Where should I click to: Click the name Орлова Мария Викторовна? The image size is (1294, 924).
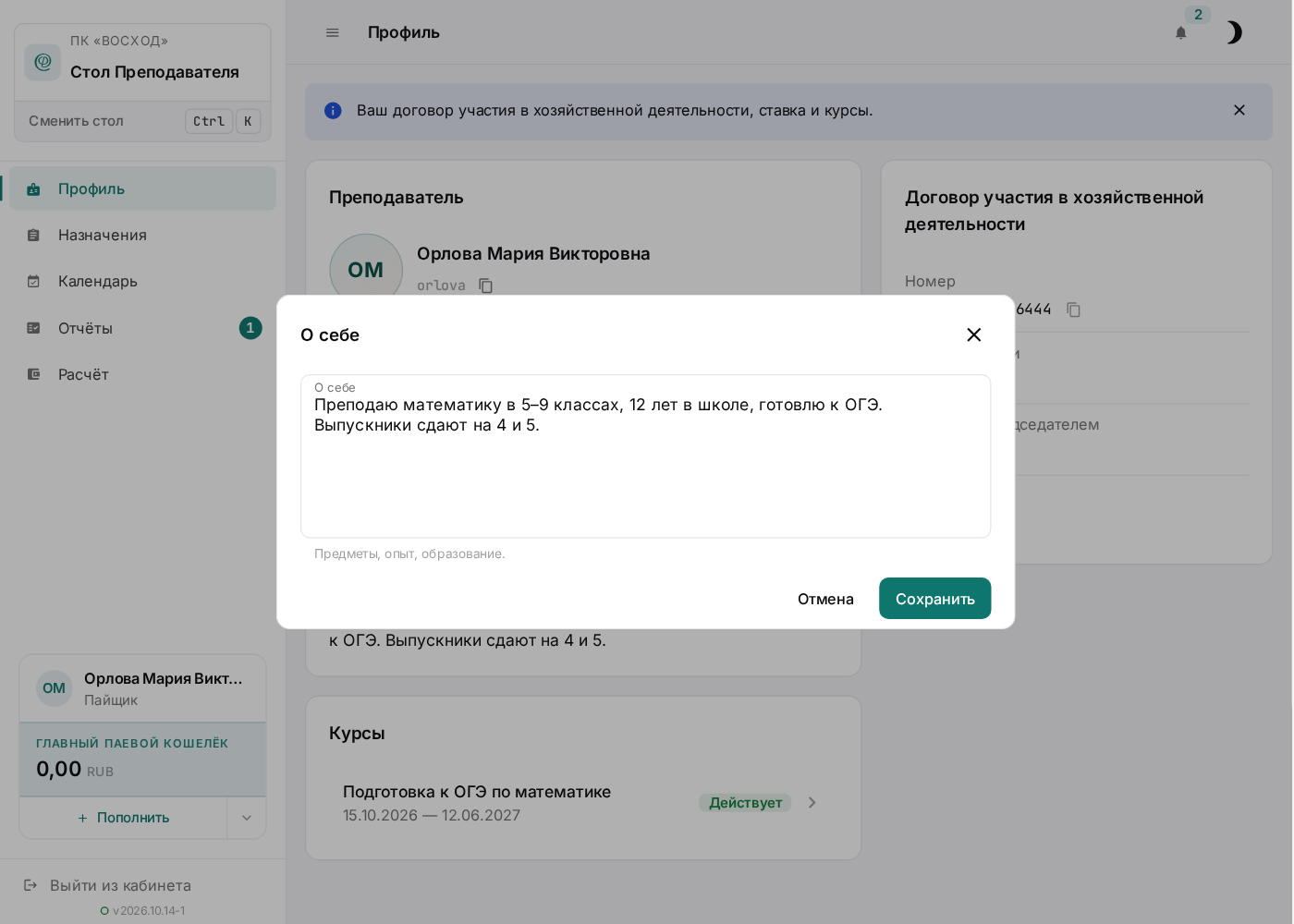[533, 253]
